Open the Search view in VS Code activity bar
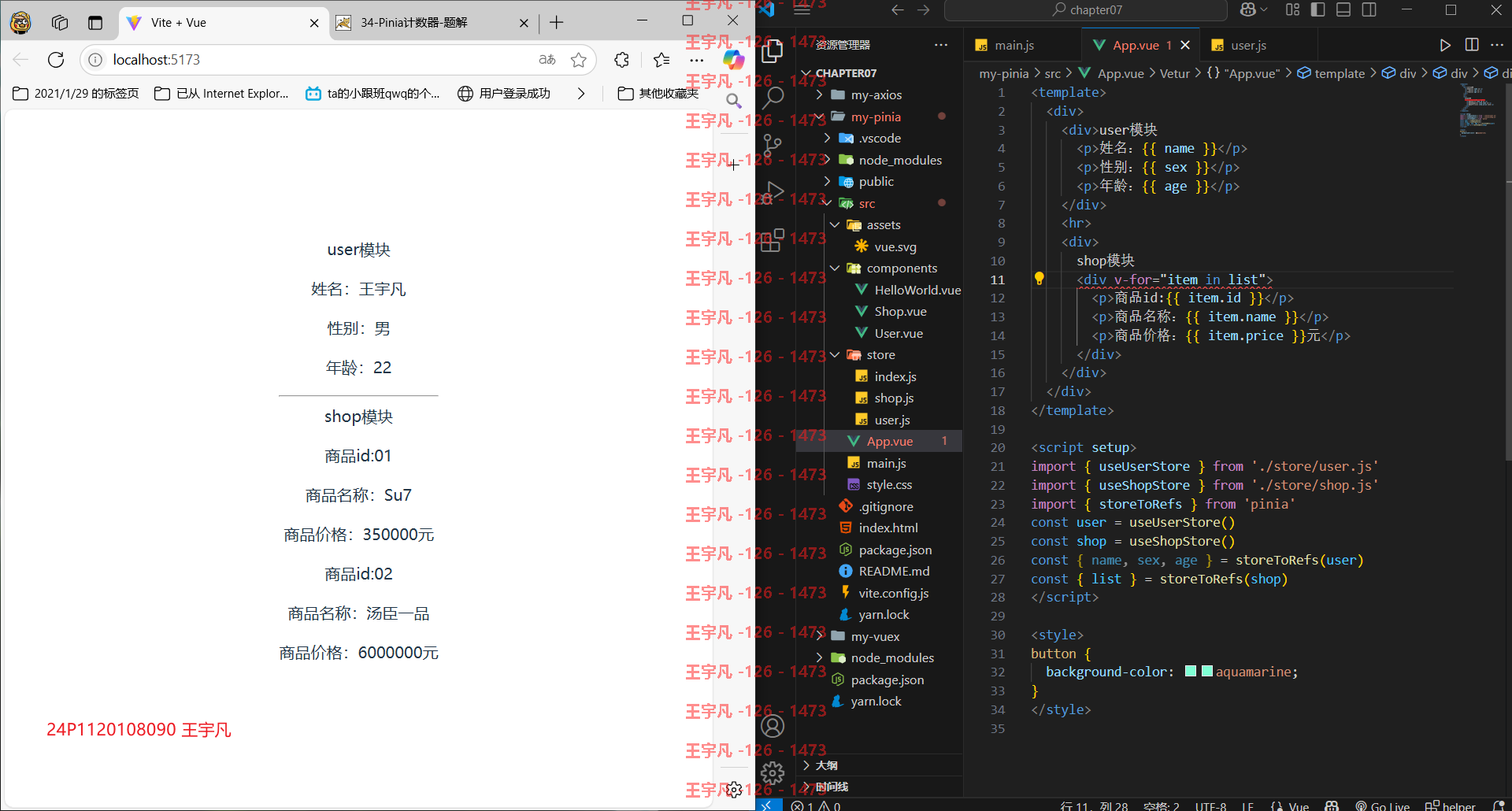The height and width of the screenshot is (811, 1512). pos(773,98)
